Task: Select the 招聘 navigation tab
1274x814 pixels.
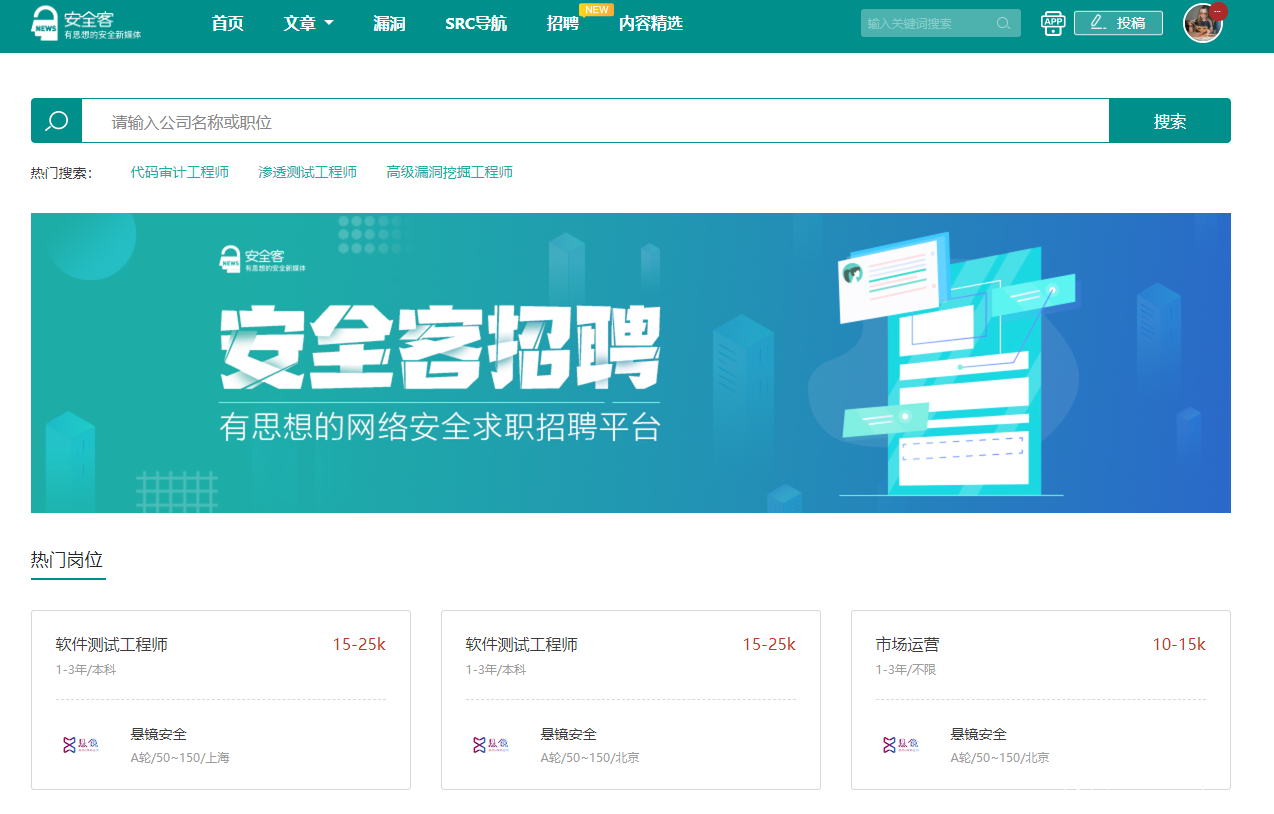Action: coord(563,23)
